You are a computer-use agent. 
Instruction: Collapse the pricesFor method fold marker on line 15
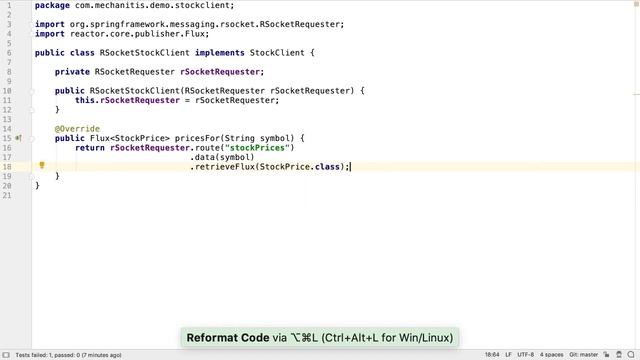32,138
